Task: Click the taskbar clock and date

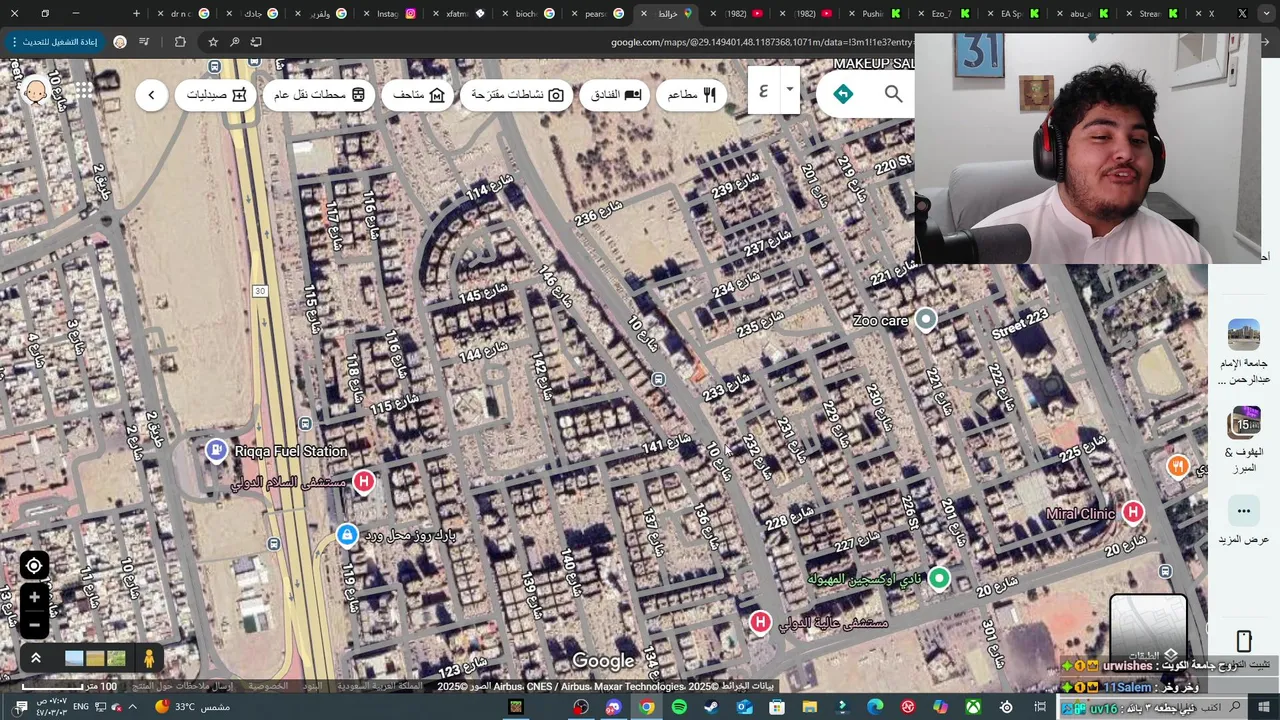Action: pos(51,707)
